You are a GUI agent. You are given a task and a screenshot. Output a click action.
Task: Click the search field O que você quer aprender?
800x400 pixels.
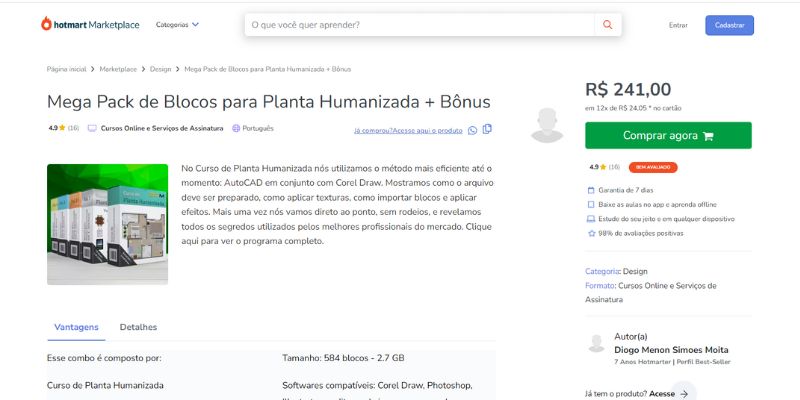[x=419, y=24]
